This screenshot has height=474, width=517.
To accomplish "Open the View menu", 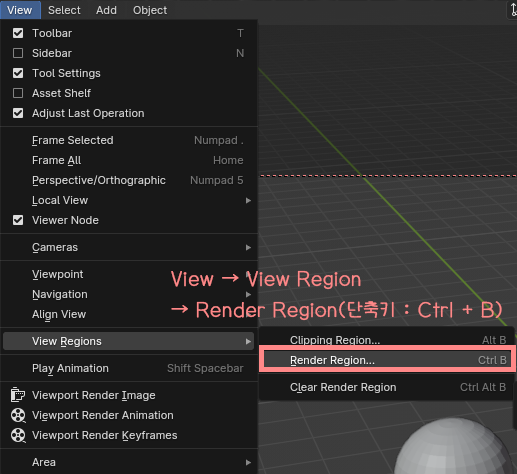I will coord(20,10).
